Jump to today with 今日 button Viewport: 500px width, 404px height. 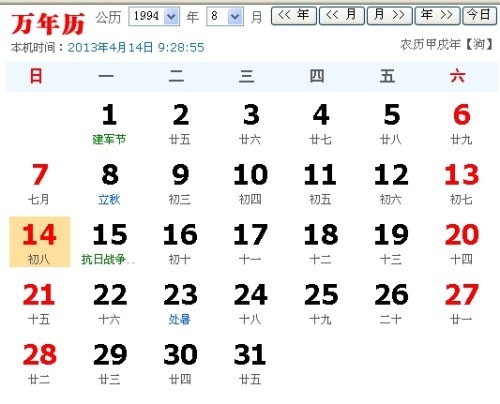tap(479, 15)
